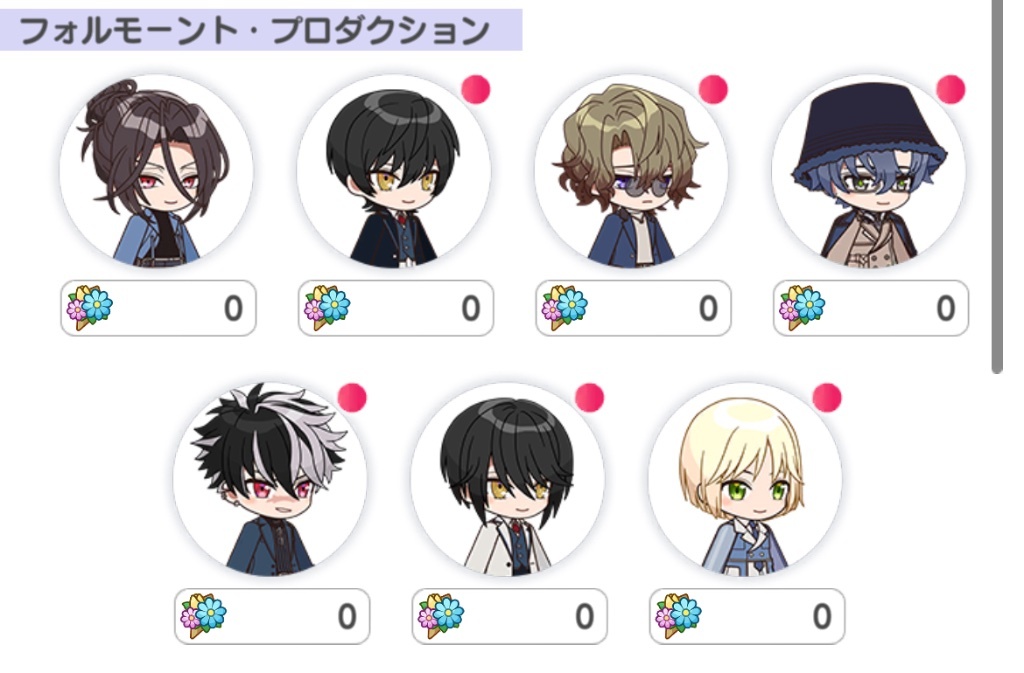This screenshot has height=673, width=1024.
Task: Click the pink notification dot on blonde character
Action: (827, 398)
